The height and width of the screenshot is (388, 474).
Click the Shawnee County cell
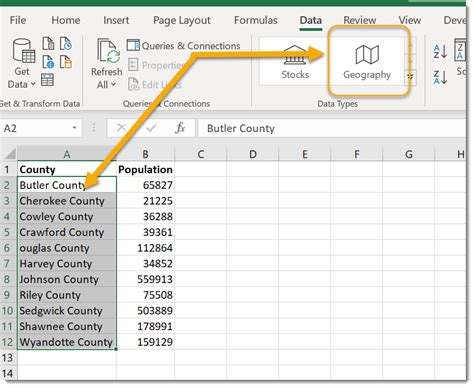[x=67, y=326]
